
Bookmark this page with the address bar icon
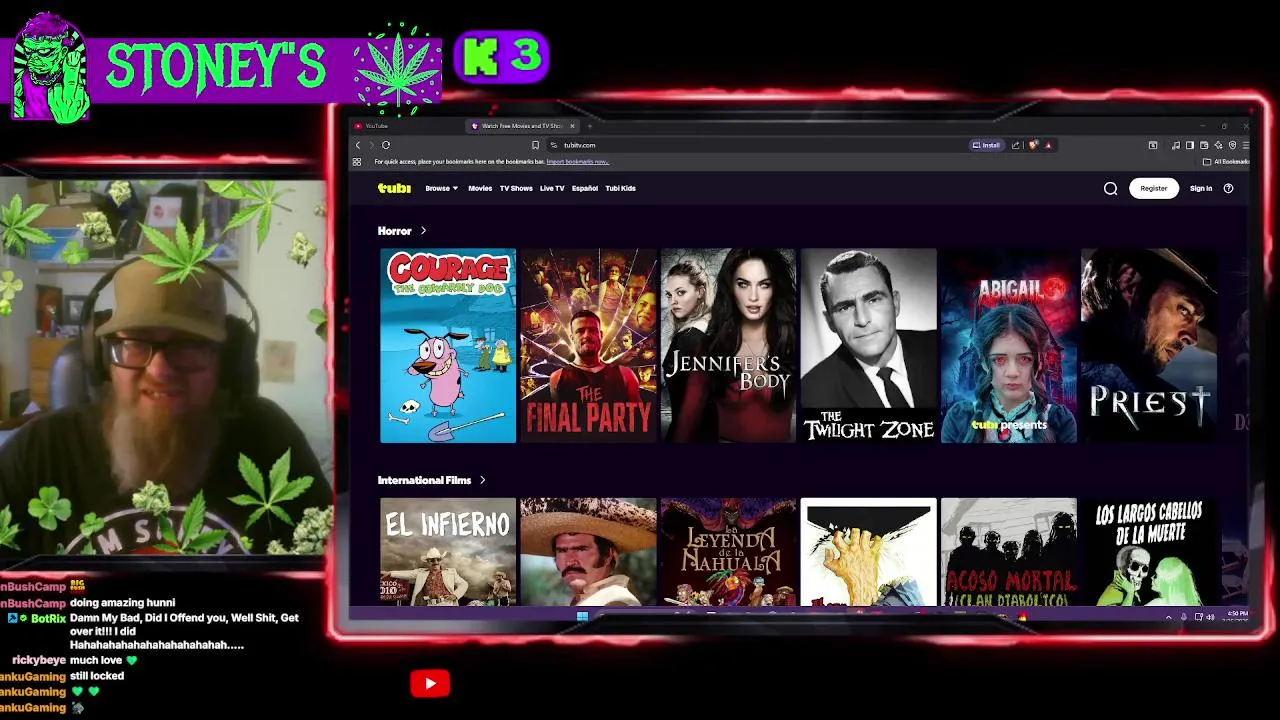[535, 145]
